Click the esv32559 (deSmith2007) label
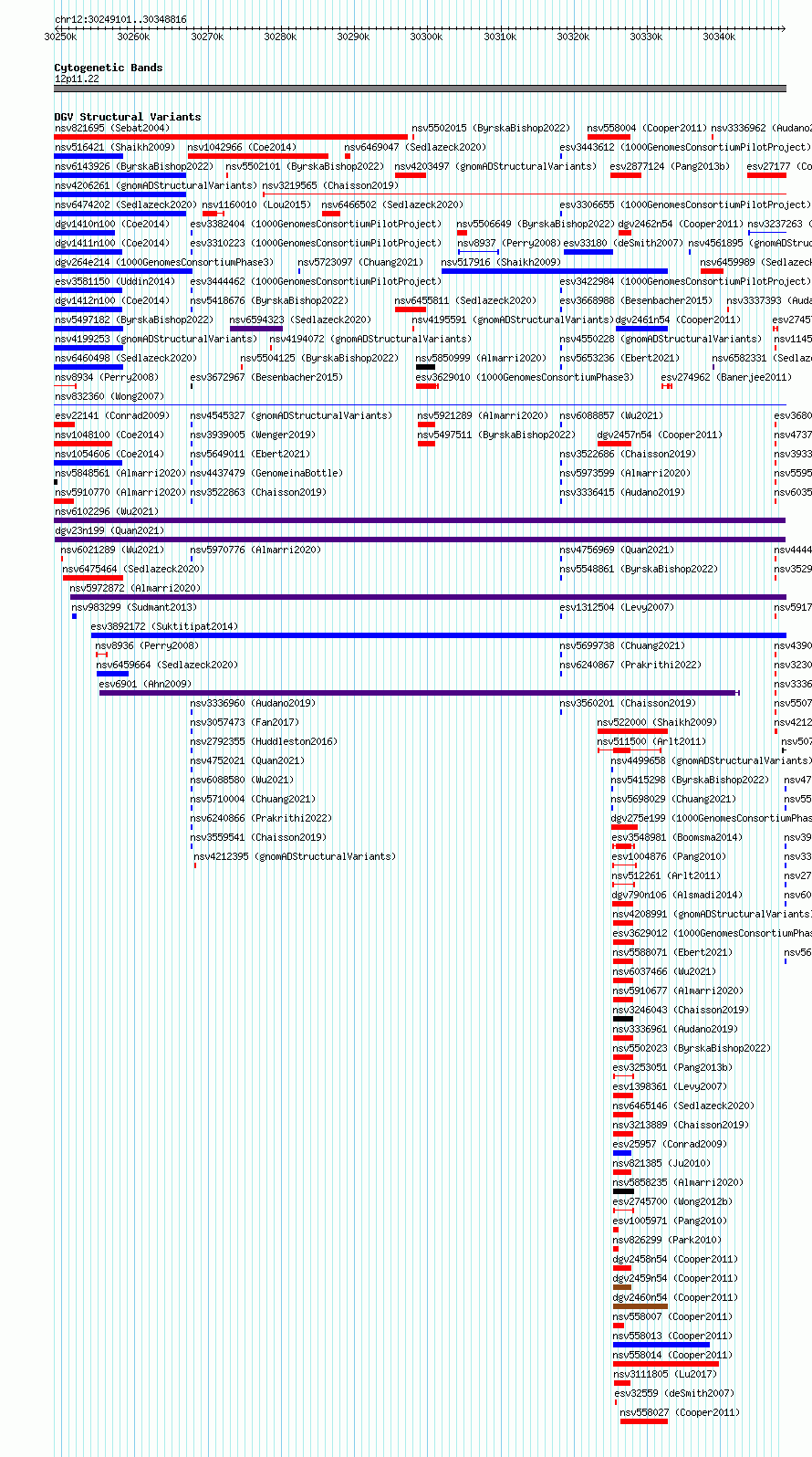 (674, 1393)
